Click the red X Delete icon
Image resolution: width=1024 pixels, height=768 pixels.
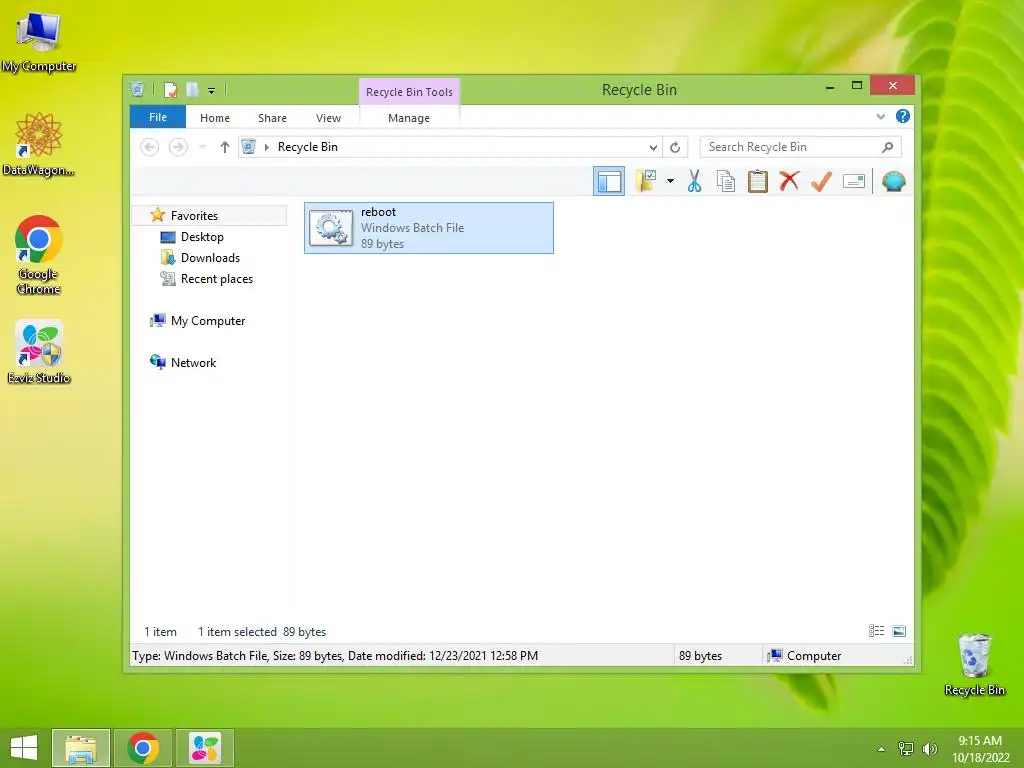point(789,181)
